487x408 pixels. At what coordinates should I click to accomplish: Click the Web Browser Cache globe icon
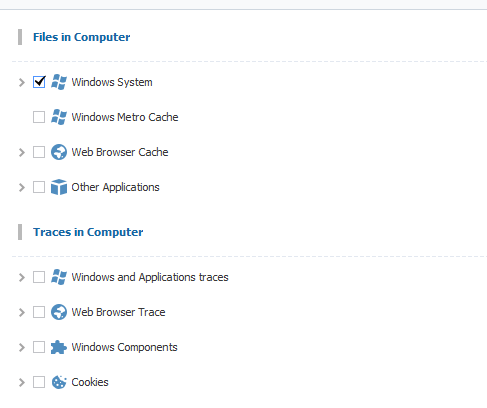(x=59, y=152)
